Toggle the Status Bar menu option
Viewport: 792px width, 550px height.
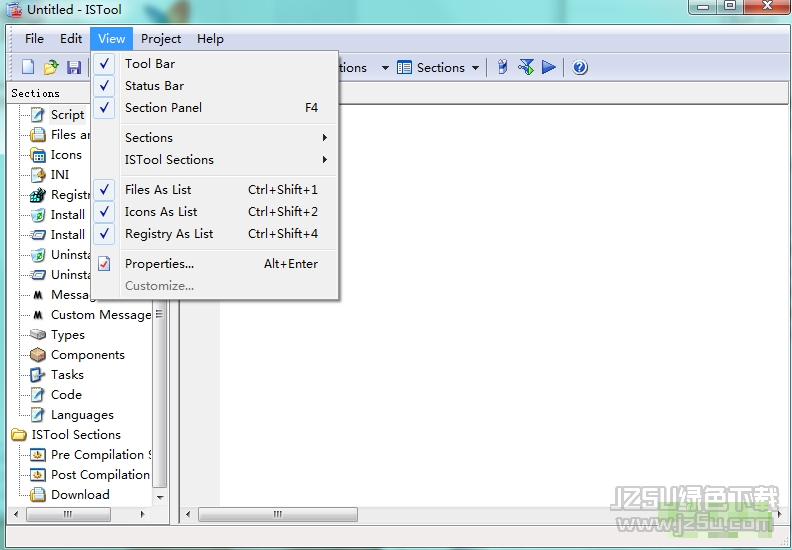216,86
